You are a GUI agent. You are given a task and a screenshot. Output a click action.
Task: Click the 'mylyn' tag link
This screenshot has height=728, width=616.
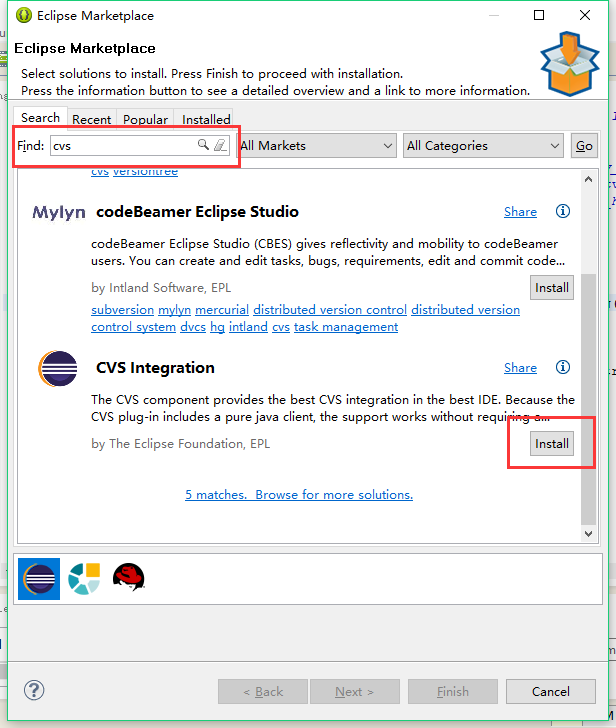(175, 310)
